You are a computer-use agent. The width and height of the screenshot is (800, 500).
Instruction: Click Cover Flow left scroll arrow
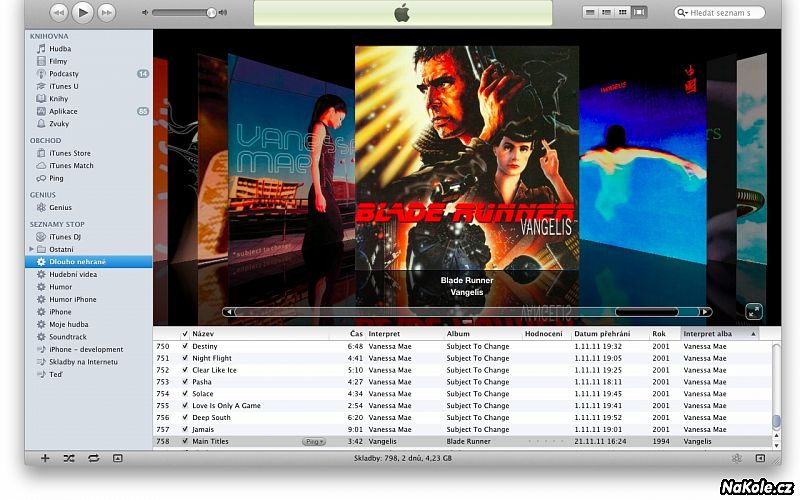(x=229, y=312)
